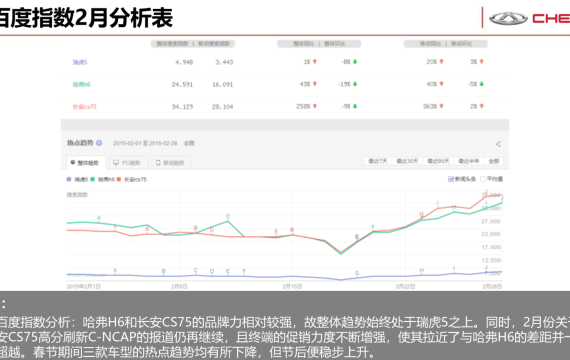This screenshot has height=360, width=570.
Task: Switch to the 整体趋势 tab
Action: click(86, 163)
